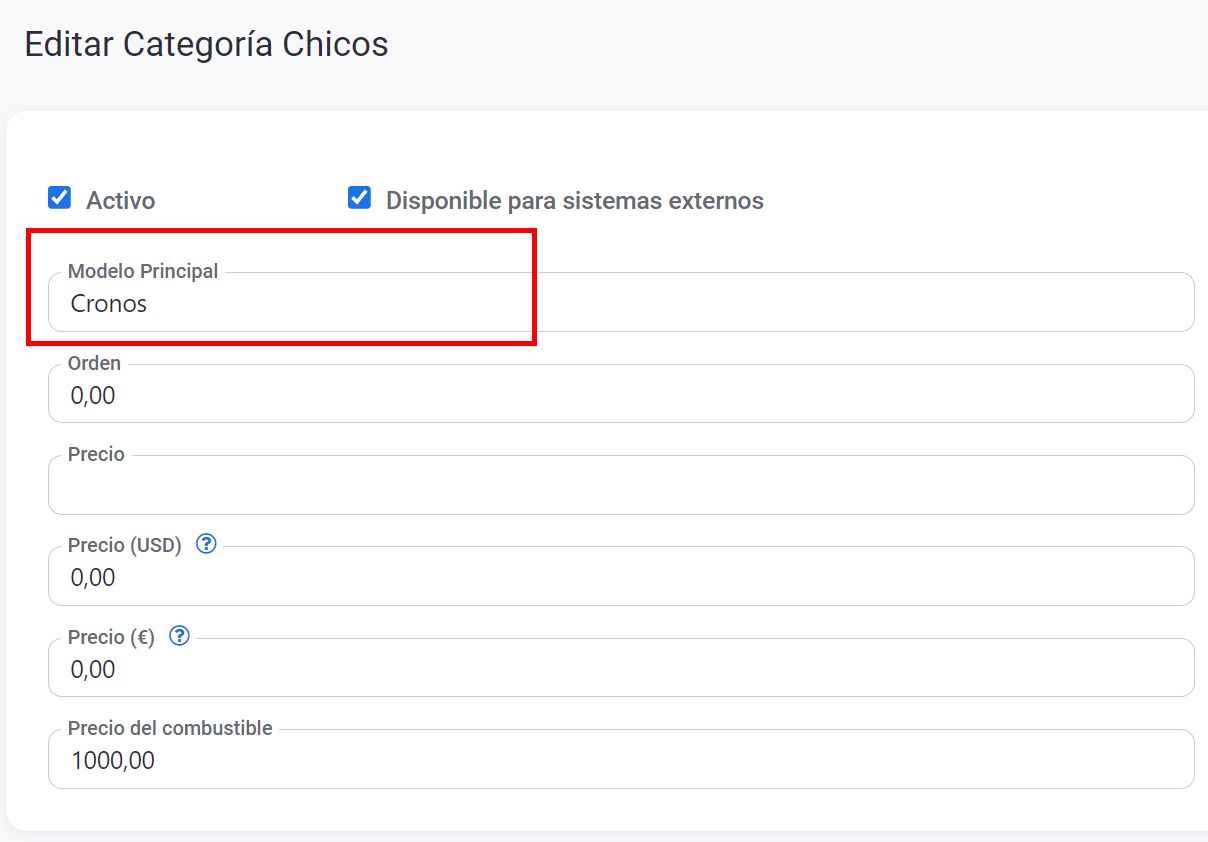Viewport: 1208px width, 842px height.
Task: Click the "Precio (€)" caption text
Action: 111,637
